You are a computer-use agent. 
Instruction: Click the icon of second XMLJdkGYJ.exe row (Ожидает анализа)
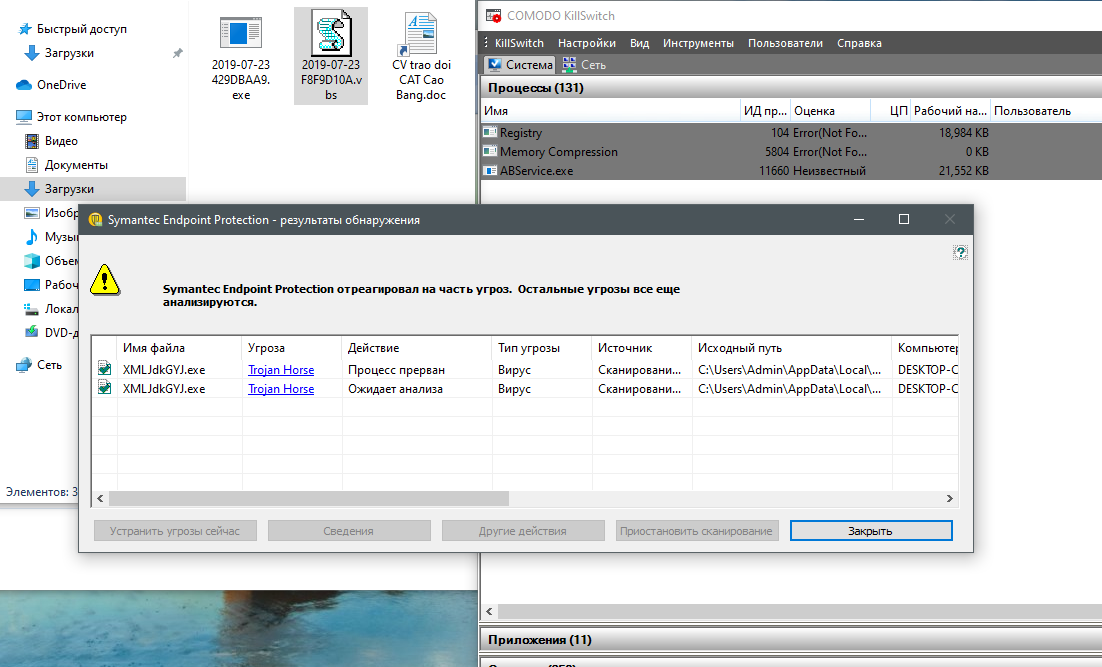(104, 387)
